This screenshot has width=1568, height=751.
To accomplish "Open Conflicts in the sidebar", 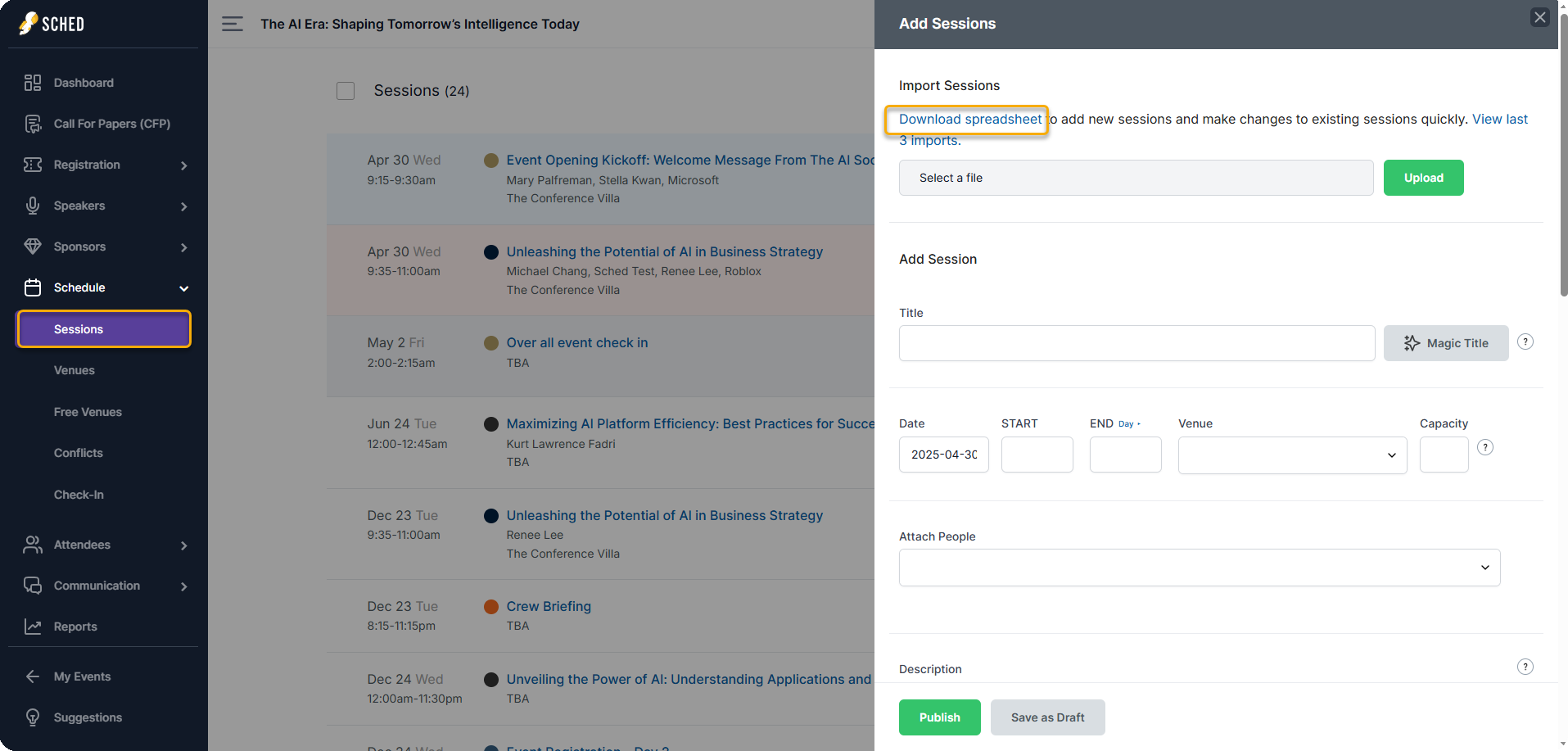I will (79, 453).
